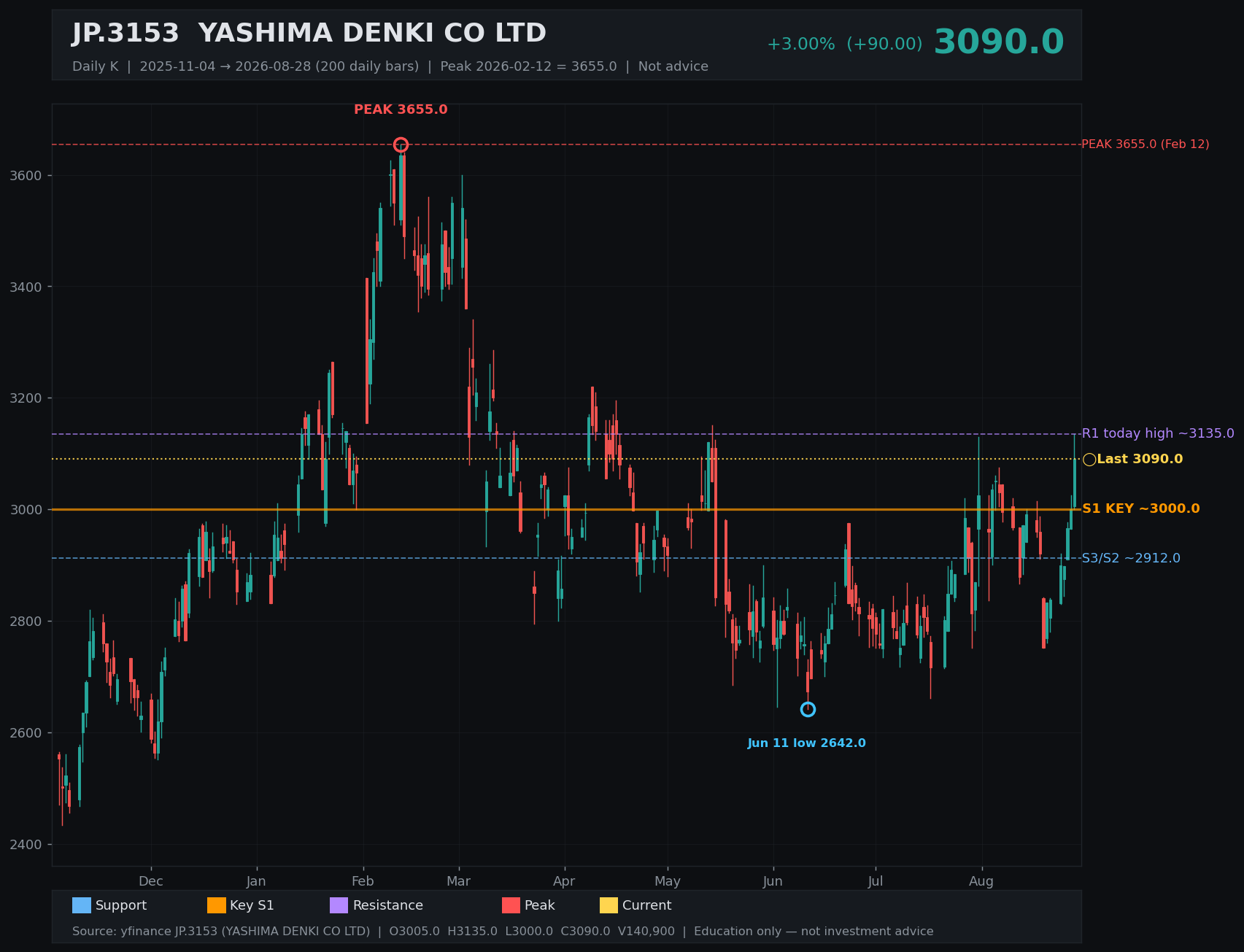Click the Feb date axis label
The height and width of the screenshot is (952, 1244).
pyautogui.click(x=363, y=881)
